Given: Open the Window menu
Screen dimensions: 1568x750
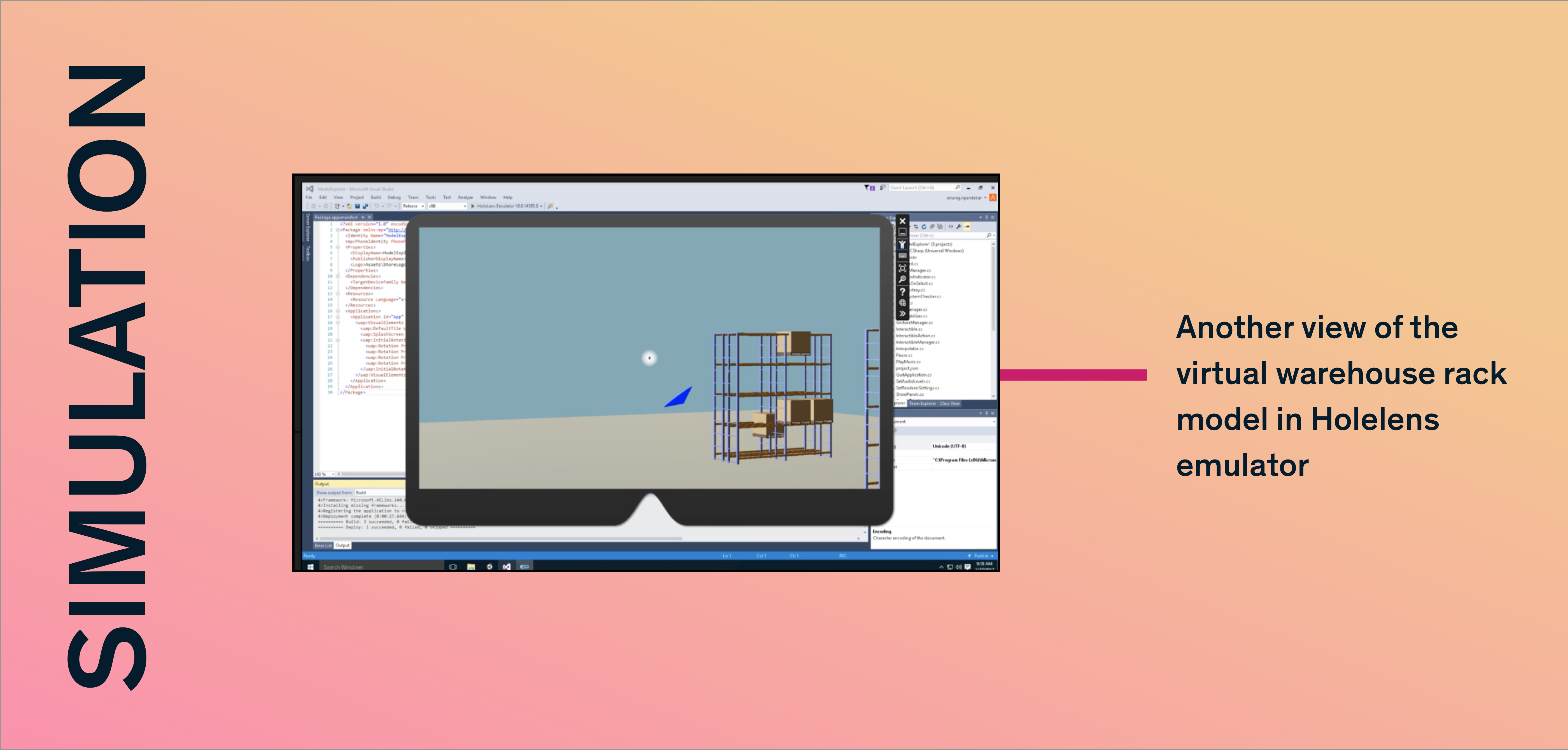Looking at the screenshot, I should click(488, 197).
